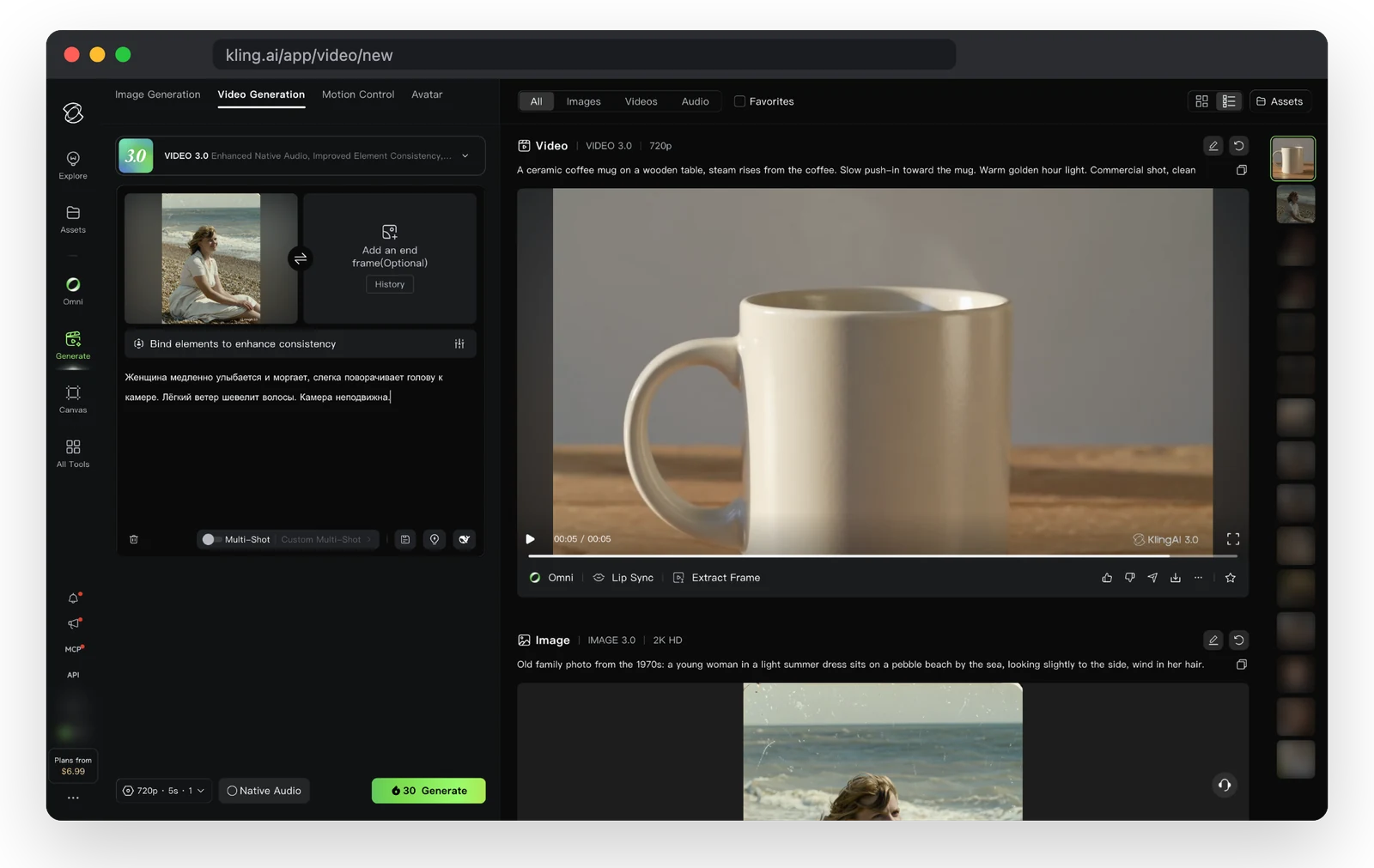The image size is (1374, 868).
Task: Open All Tools in sidebar
Action: click(73, 453)
